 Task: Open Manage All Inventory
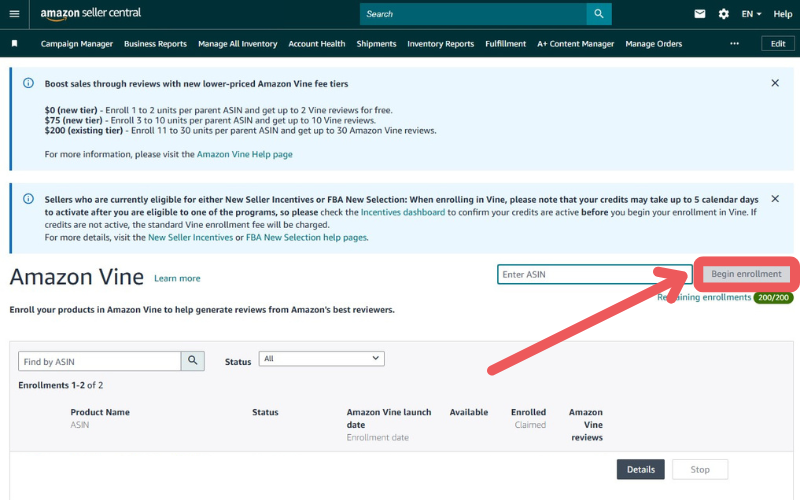[x=237, y=44]
